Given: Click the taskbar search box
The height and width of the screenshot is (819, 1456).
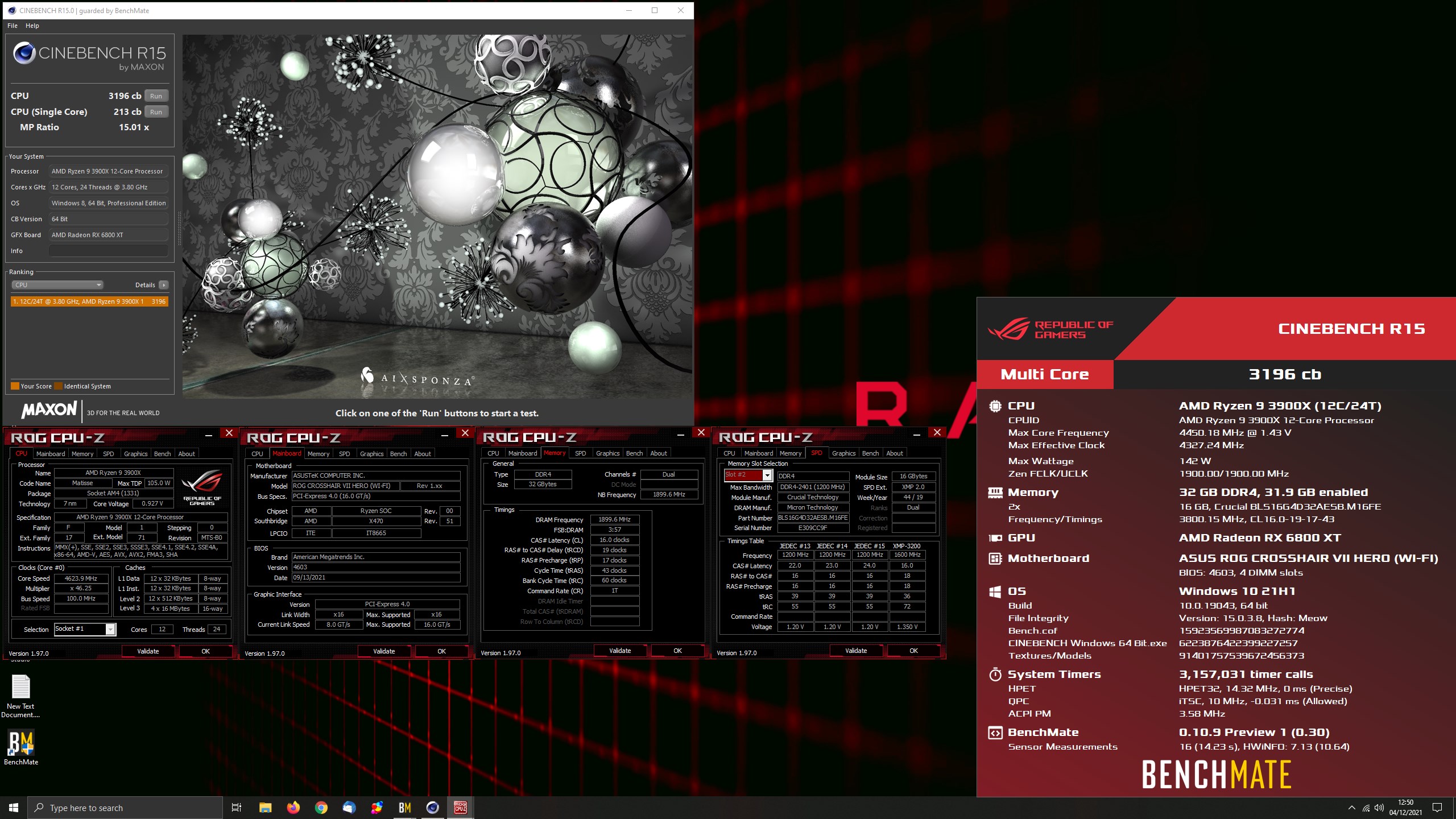Looking at the screenshot, I should 125,808.
